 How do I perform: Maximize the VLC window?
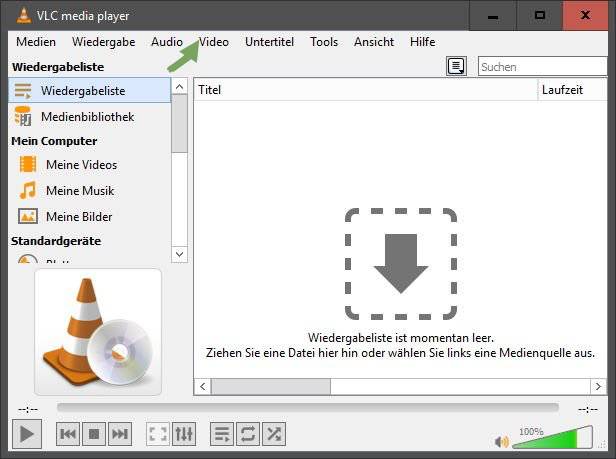[x=540, y=16]
